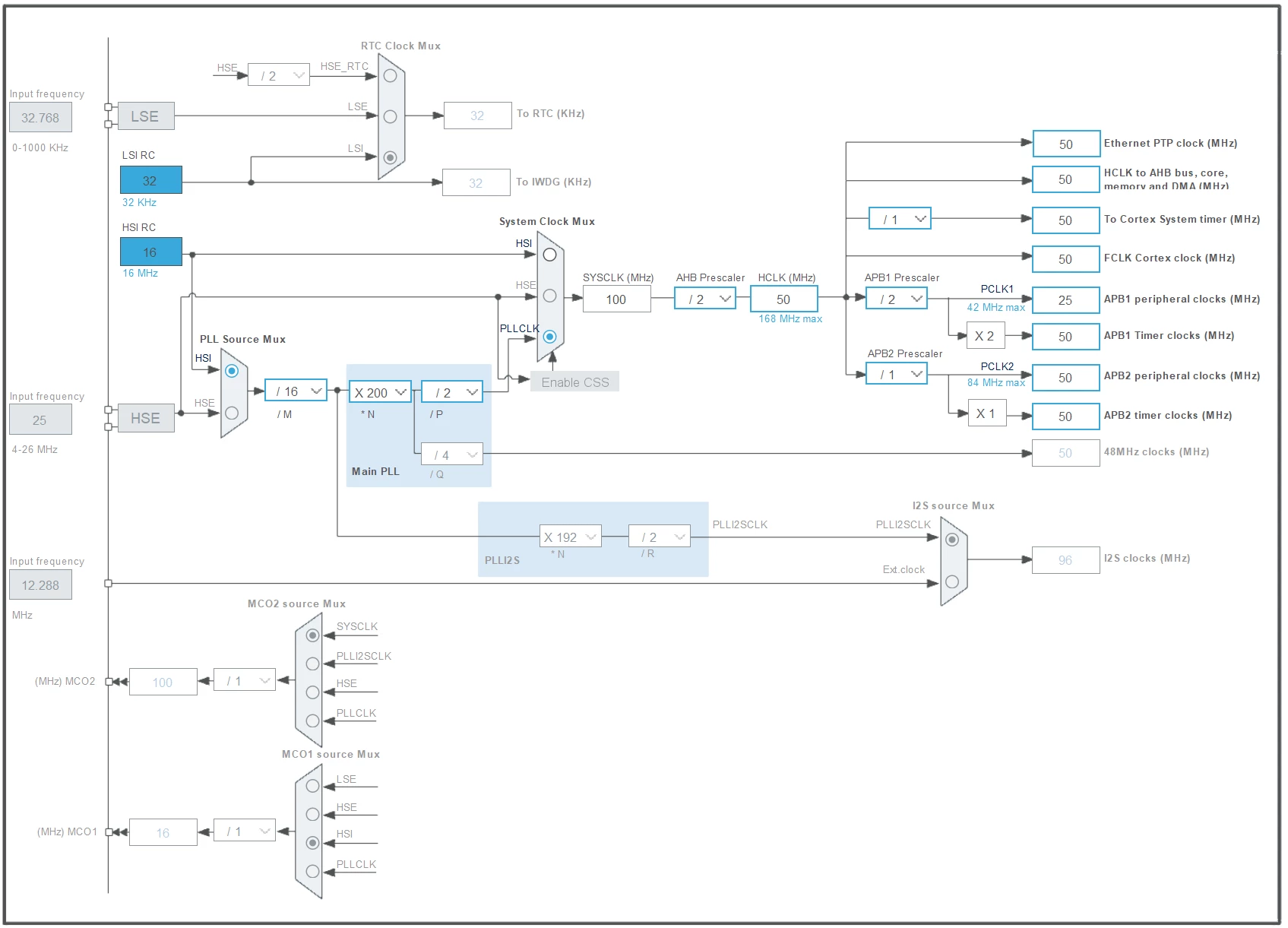Edit HSE input frequency 25 field
The image size is (1288, 928).
coord(40,420)
